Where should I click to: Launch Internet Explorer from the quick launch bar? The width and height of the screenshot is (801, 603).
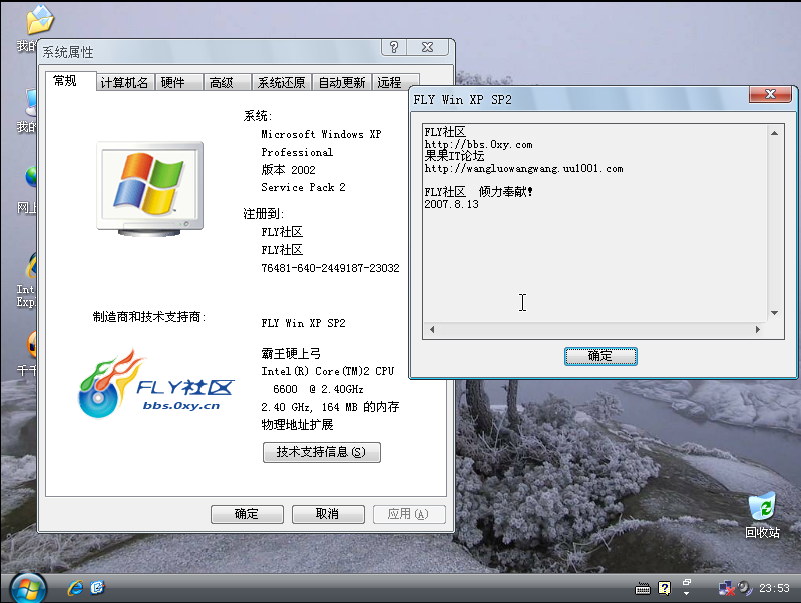click(x=75, y=588)
